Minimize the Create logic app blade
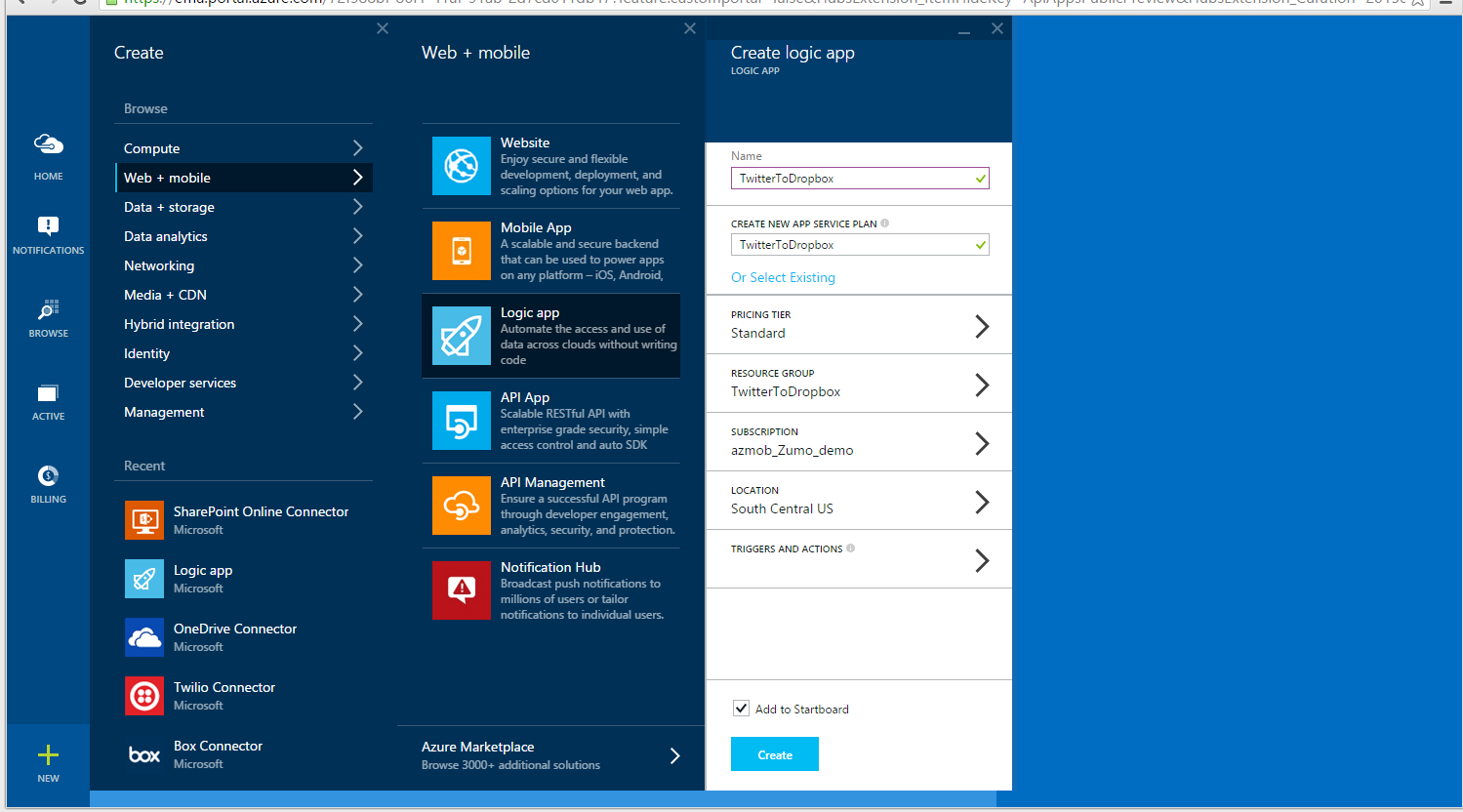Viewport: 1463px width, 812px height. (964, 31)
